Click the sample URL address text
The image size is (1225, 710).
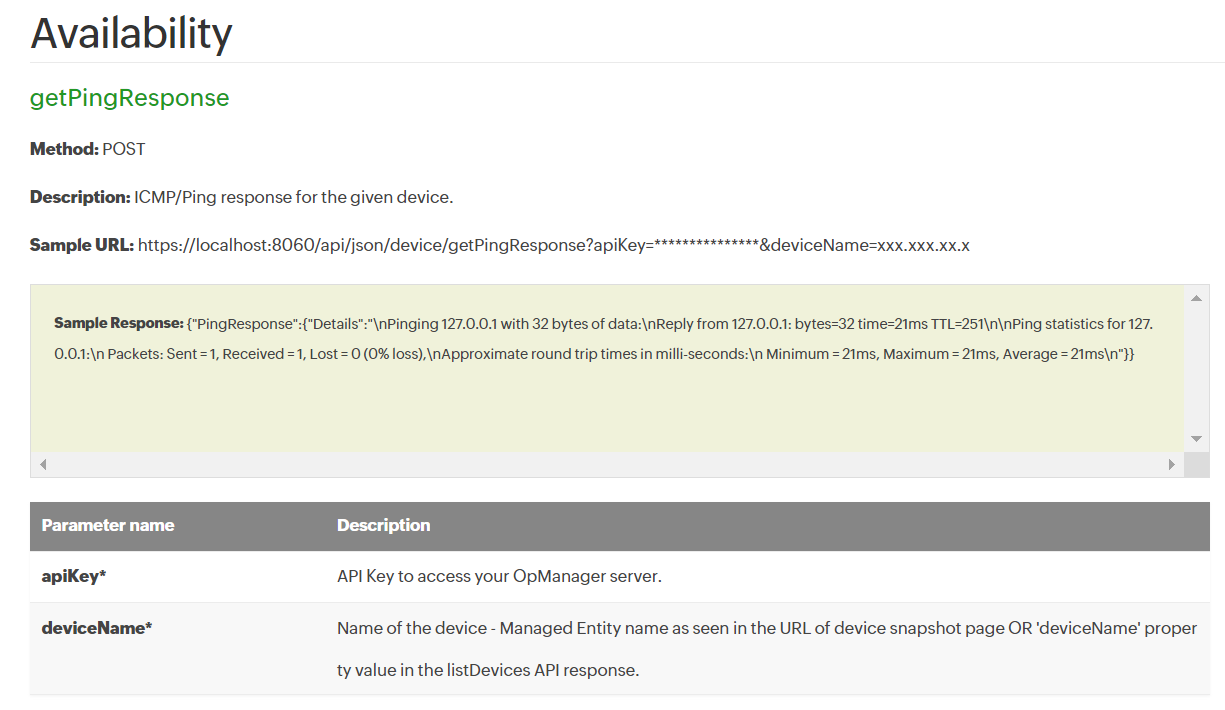pyautogui.click(x=553, y=245)
